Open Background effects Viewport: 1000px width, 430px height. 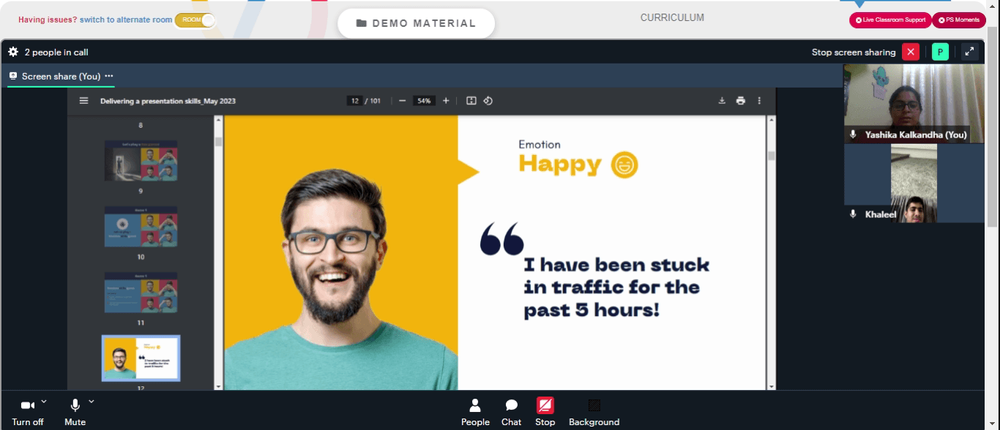[x=594, y=412]
